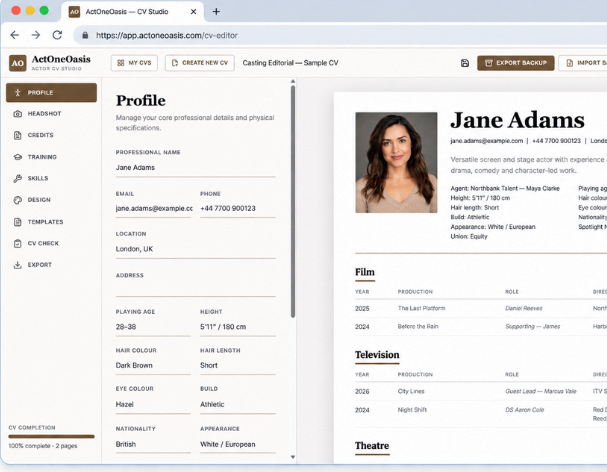Click the Hair Length field

[x=238, y=365]
